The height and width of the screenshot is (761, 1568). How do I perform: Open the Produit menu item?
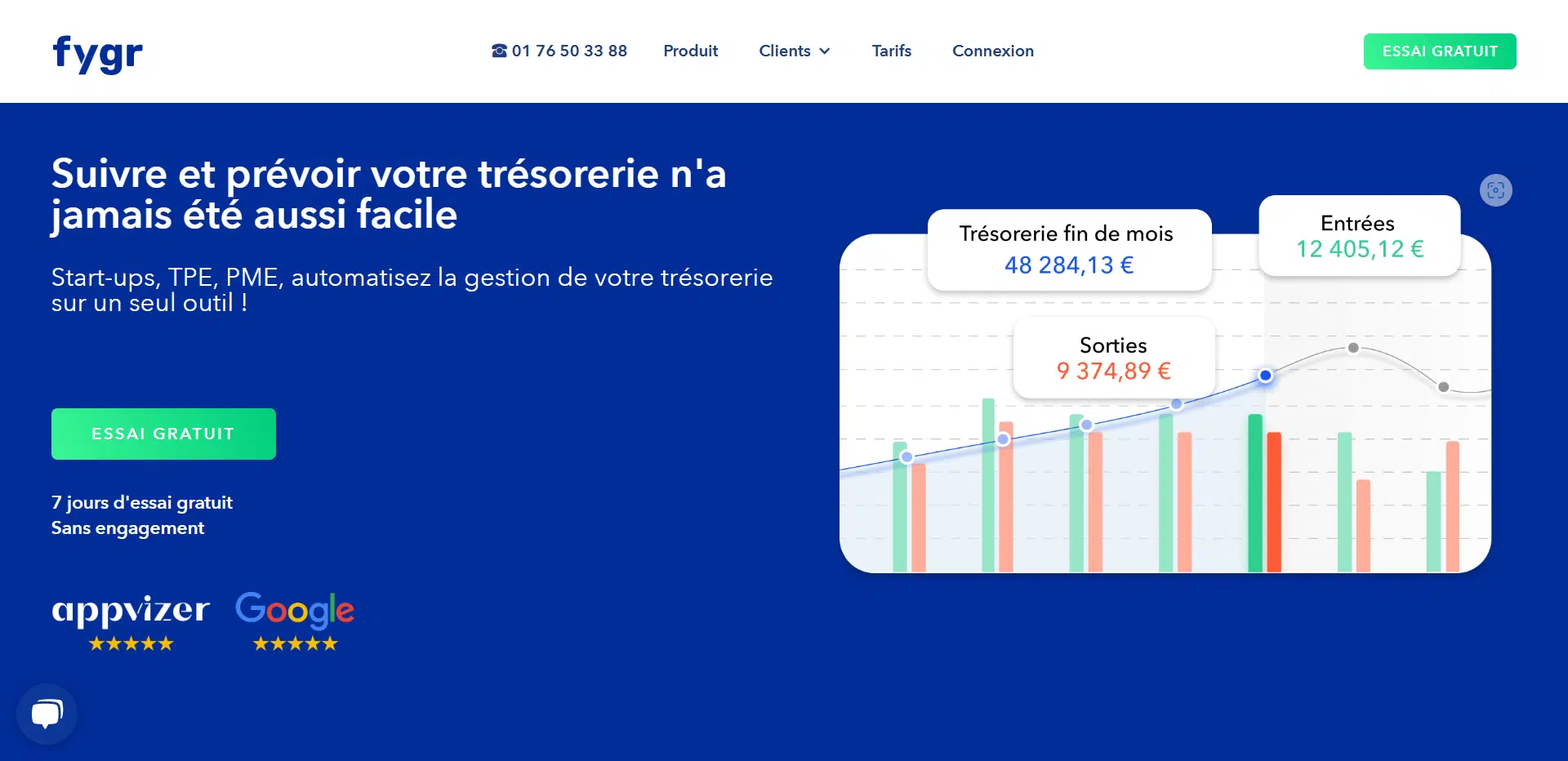pos(690,51)
